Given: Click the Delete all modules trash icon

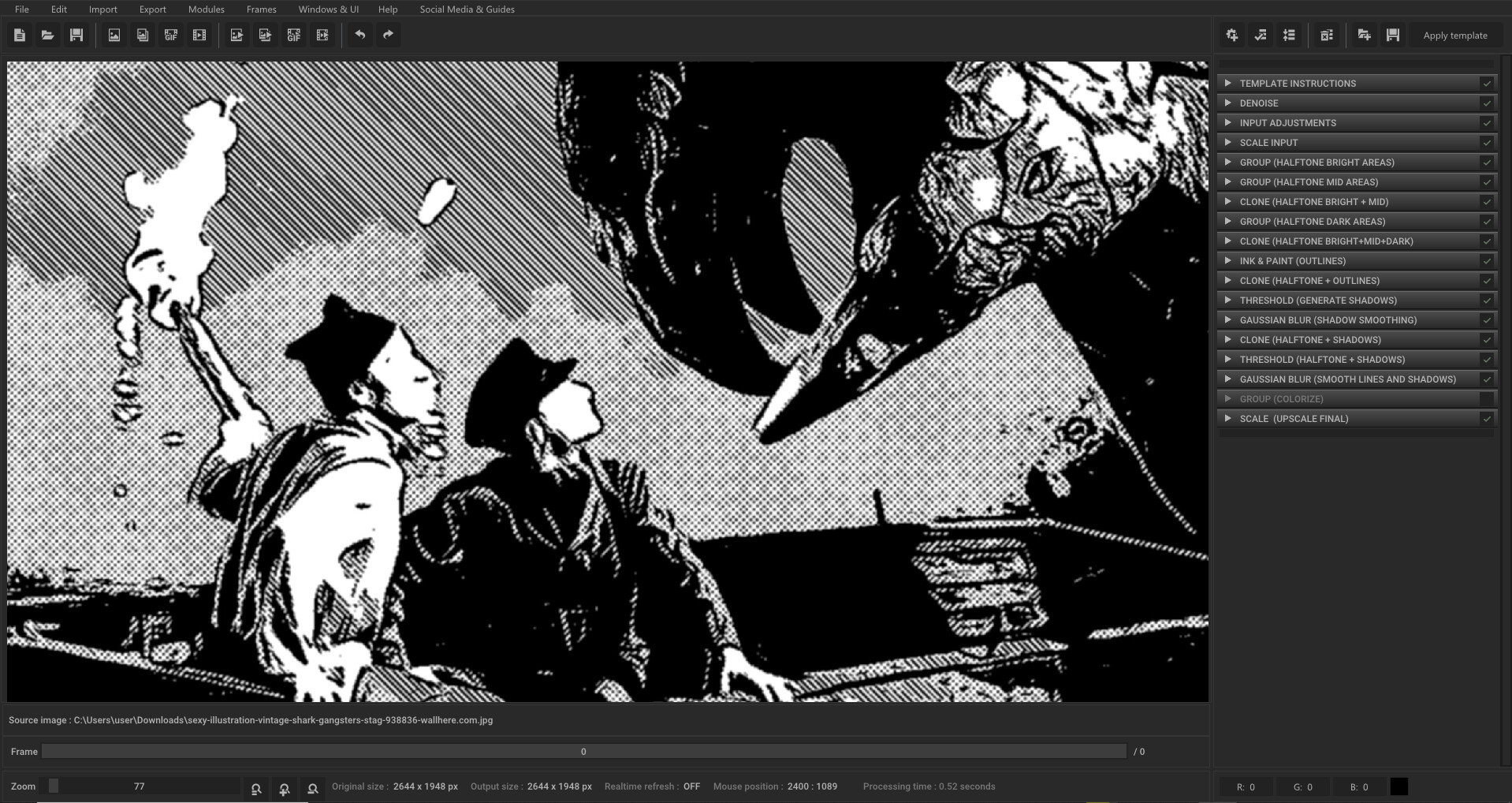Looking at the screenshot, I should [1328, 35].
